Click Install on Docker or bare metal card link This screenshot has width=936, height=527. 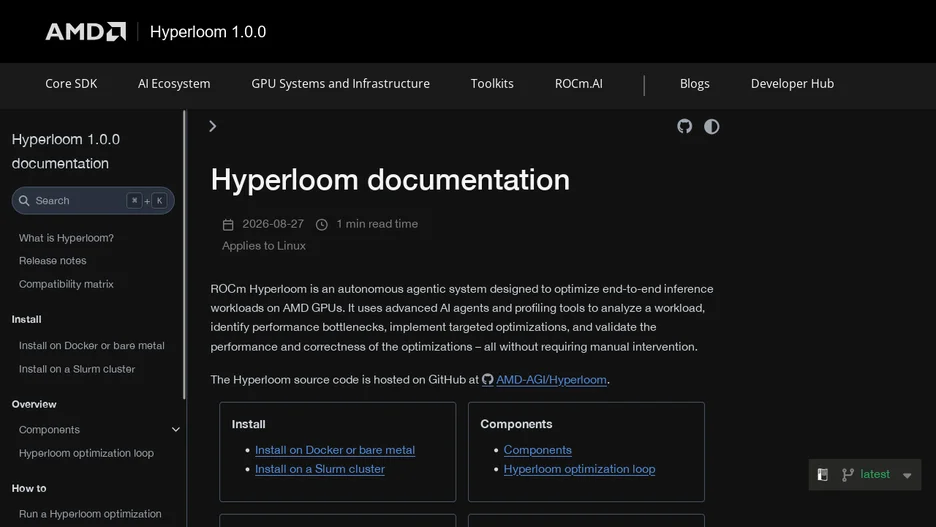tap(335, 450)
